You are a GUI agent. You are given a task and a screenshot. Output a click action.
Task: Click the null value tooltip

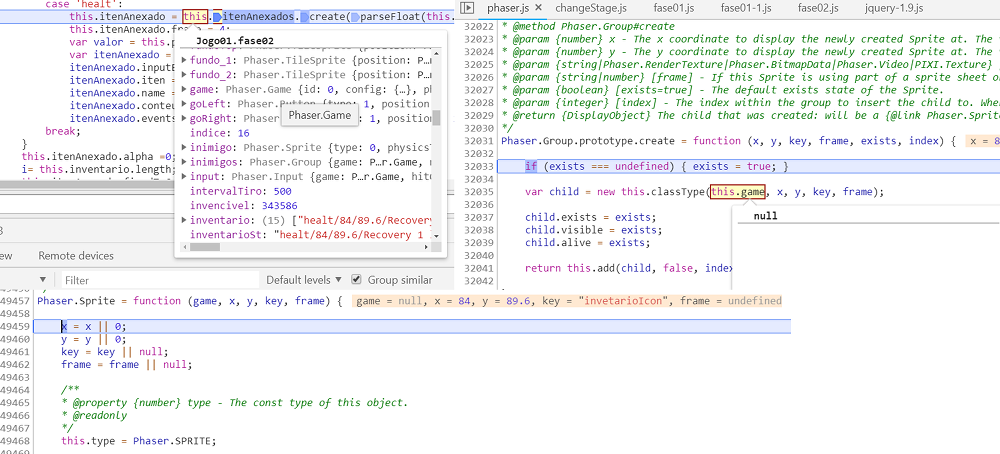coord(765,216)
